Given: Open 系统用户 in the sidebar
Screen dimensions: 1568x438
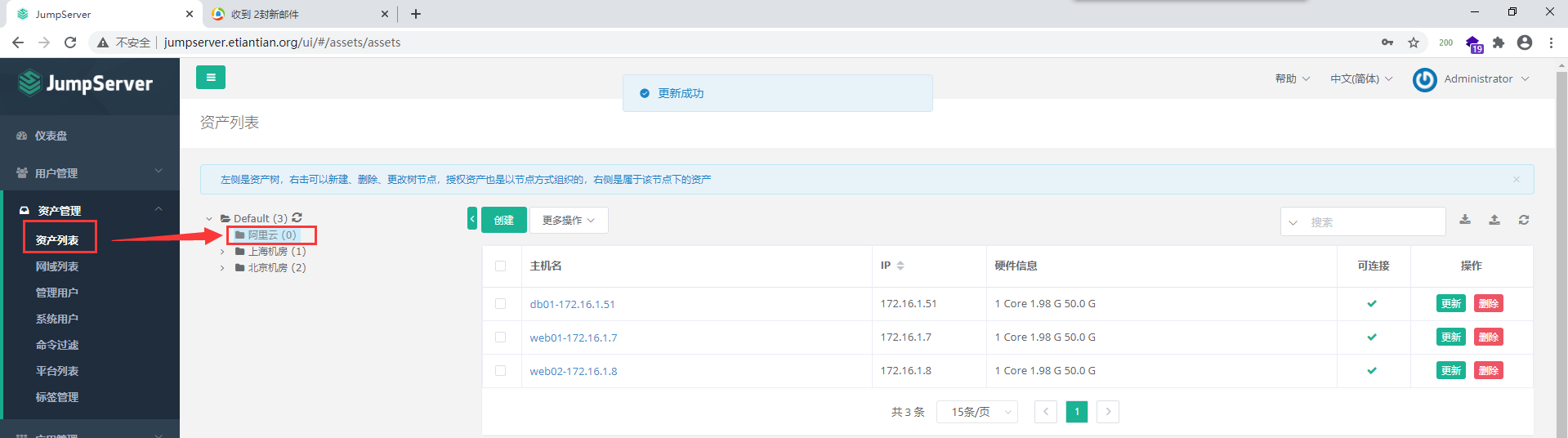Looking at the screenshot, I should pyautogui.click(x=57, y=319).
